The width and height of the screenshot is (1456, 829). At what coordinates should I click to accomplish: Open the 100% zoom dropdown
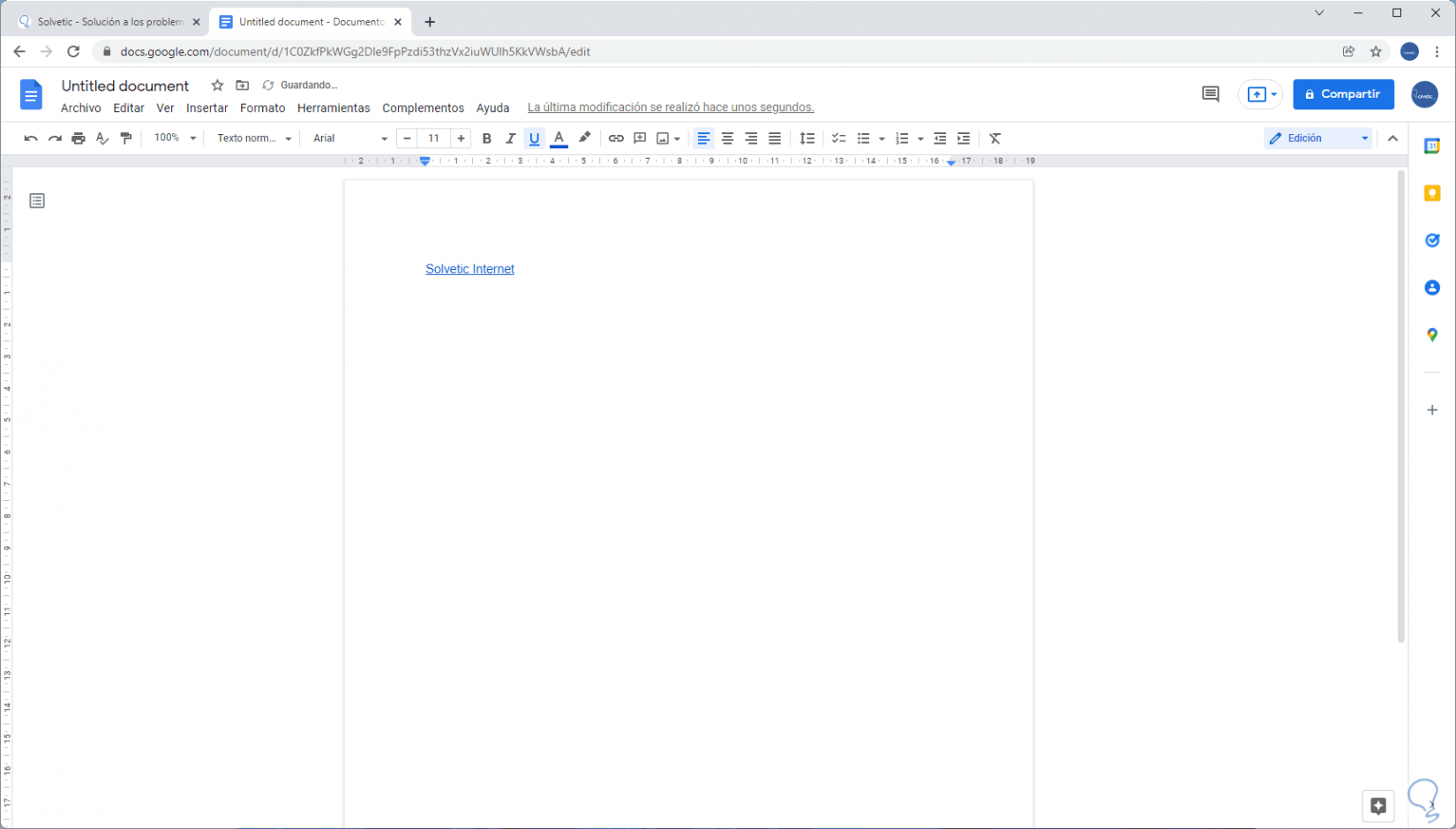coord(174,138)
